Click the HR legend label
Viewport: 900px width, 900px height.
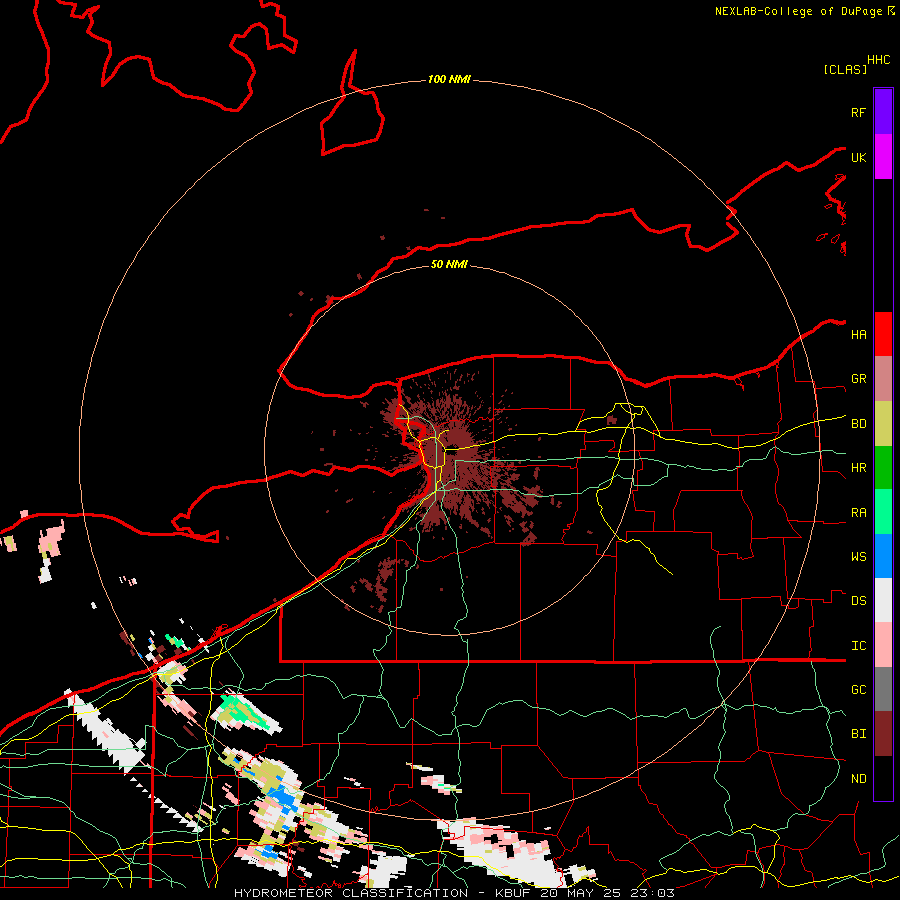pos(858,468)
